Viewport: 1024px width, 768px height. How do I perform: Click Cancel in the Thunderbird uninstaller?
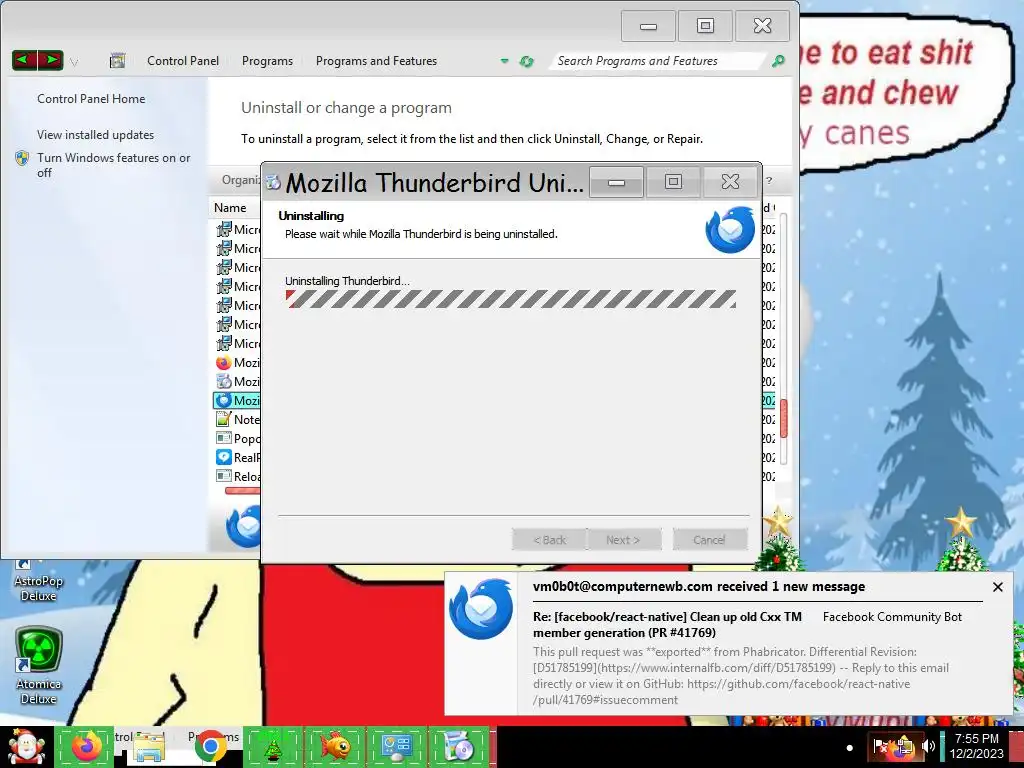pos(710,540)
